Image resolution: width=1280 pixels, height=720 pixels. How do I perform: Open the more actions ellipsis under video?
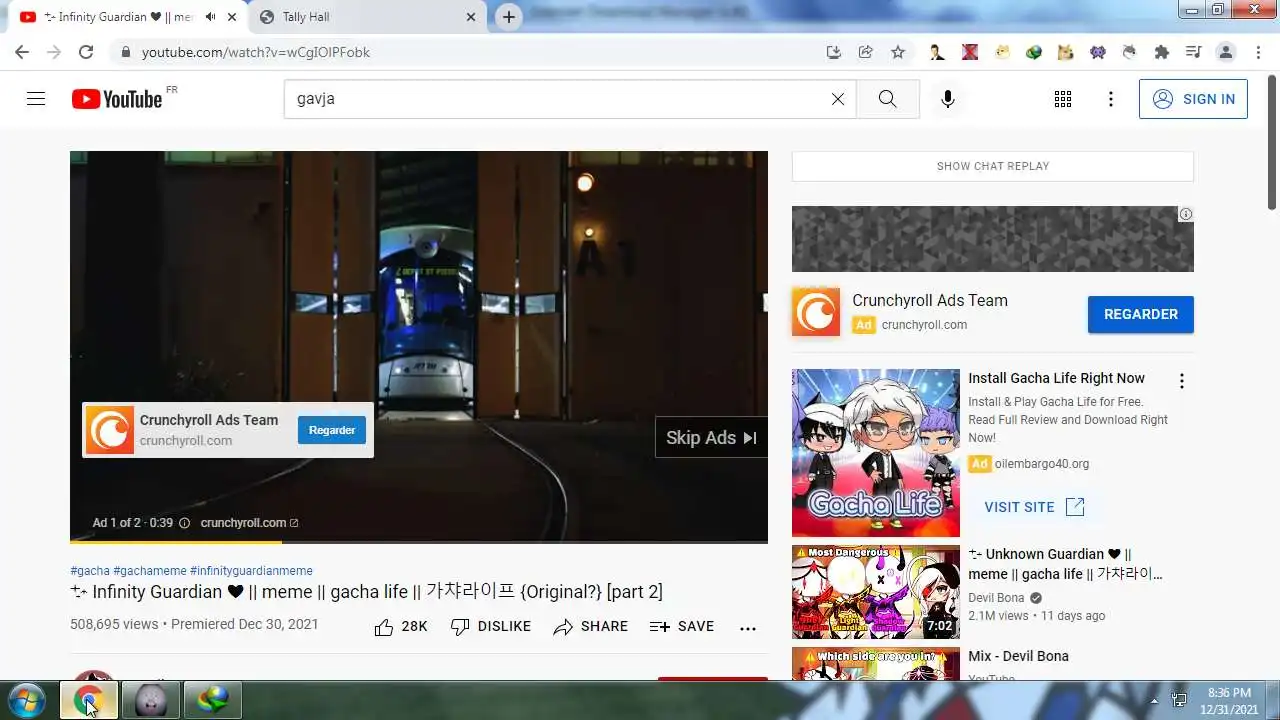(748, 628)
